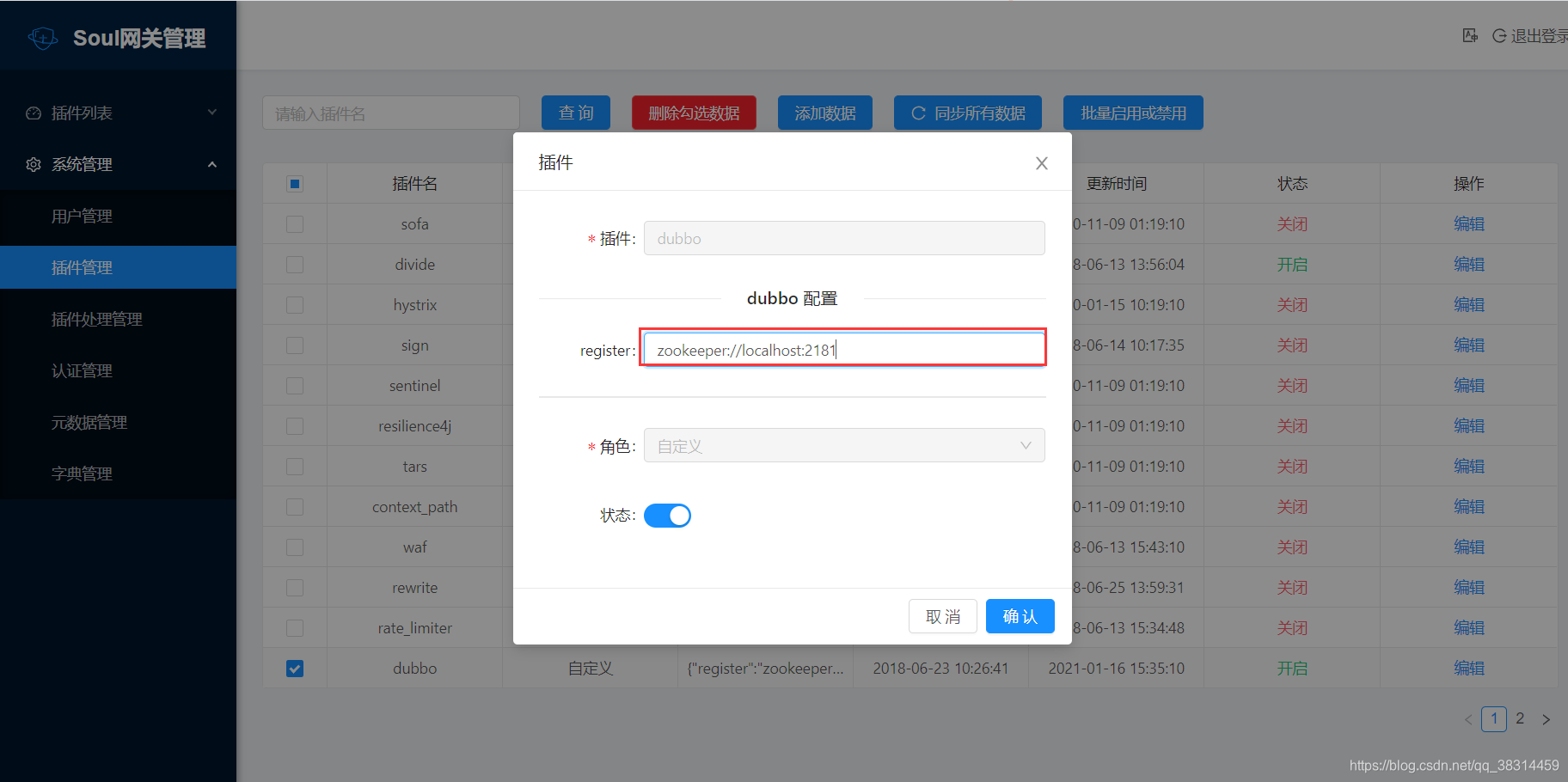Check the divide row checkbox
The width and height of the screenshot is (1568, 782).
(295, 265)
